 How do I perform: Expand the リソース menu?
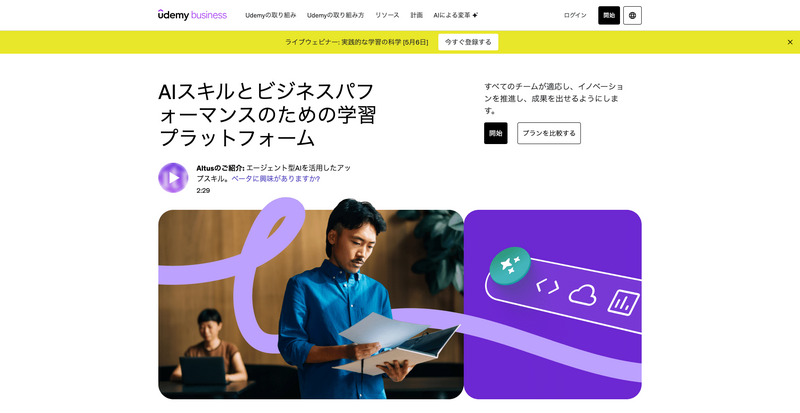387,15
